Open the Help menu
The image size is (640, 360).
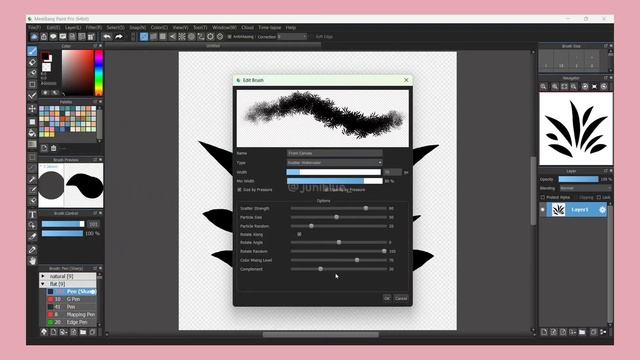coord(291,28)
